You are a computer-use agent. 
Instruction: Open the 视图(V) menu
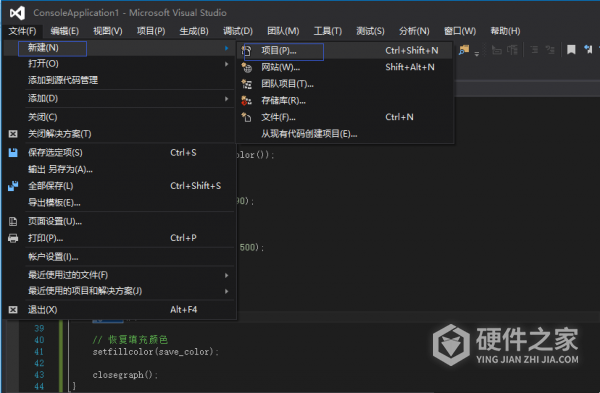(108, 31)
